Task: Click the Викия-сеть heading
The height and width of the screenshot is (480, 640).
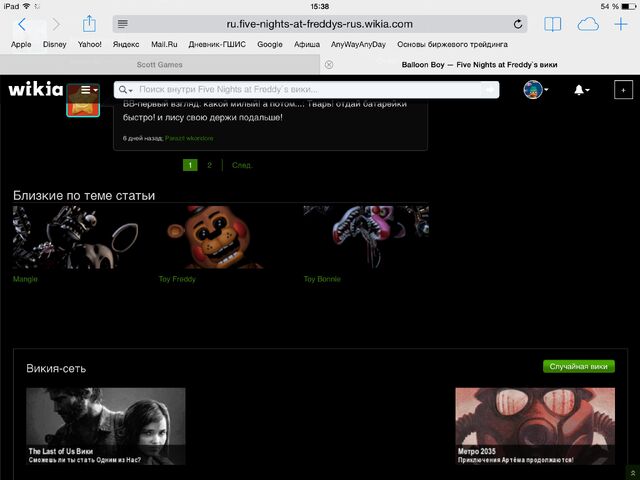Action: 56,368
